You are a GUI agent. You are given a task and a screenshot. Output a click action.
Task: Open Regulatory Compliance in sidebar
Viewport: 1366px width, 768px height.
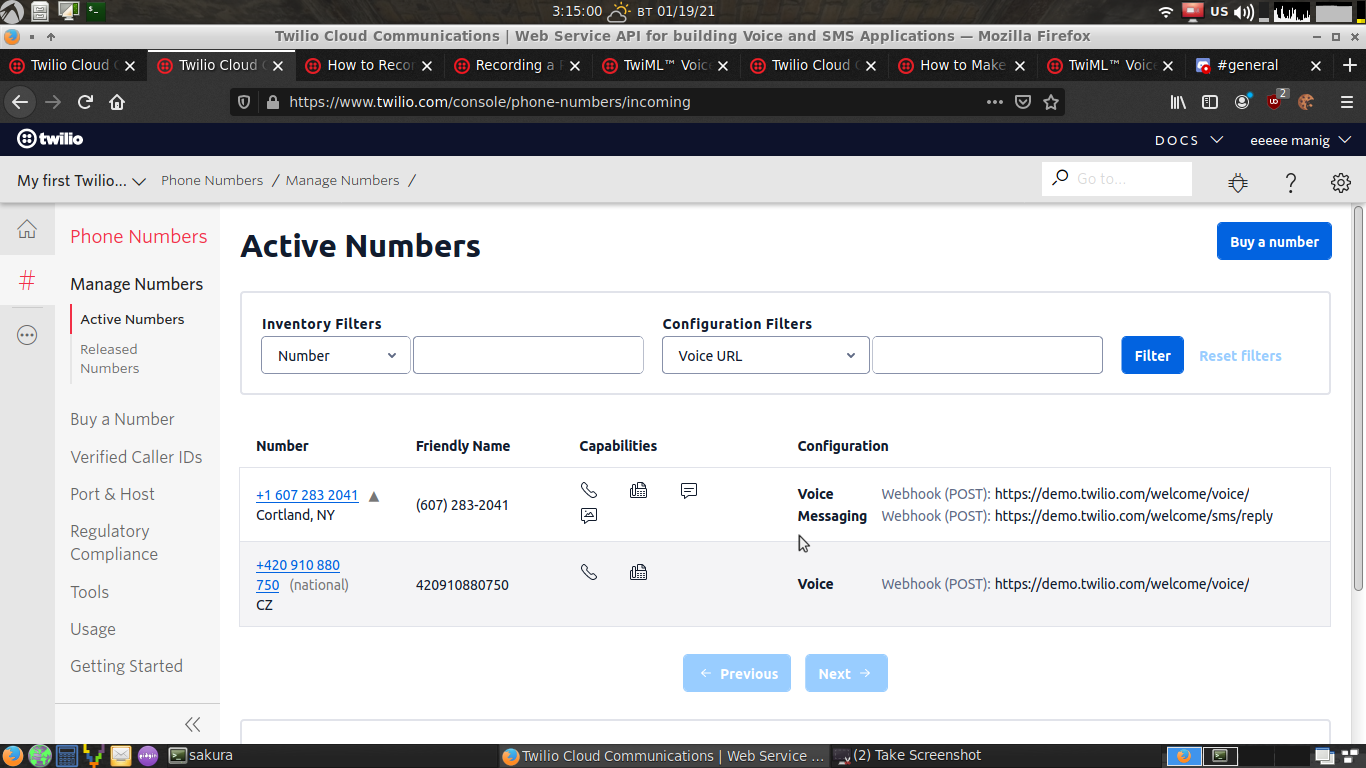pyautogui.click(x=114, y=543)
